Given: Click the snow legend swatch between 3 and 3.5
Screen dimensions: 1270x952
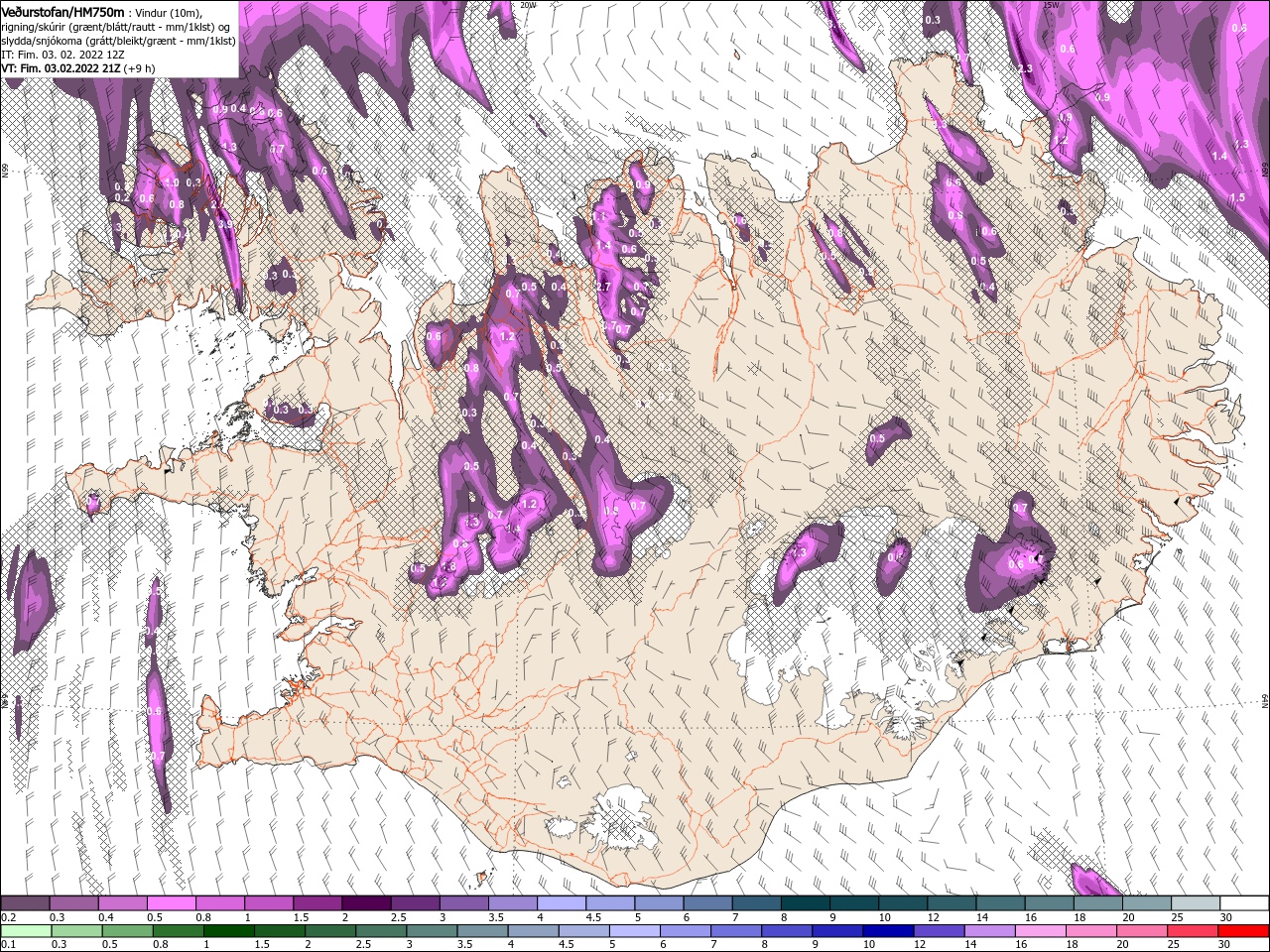Looking at the screenshot, I should tap(463, 903).
